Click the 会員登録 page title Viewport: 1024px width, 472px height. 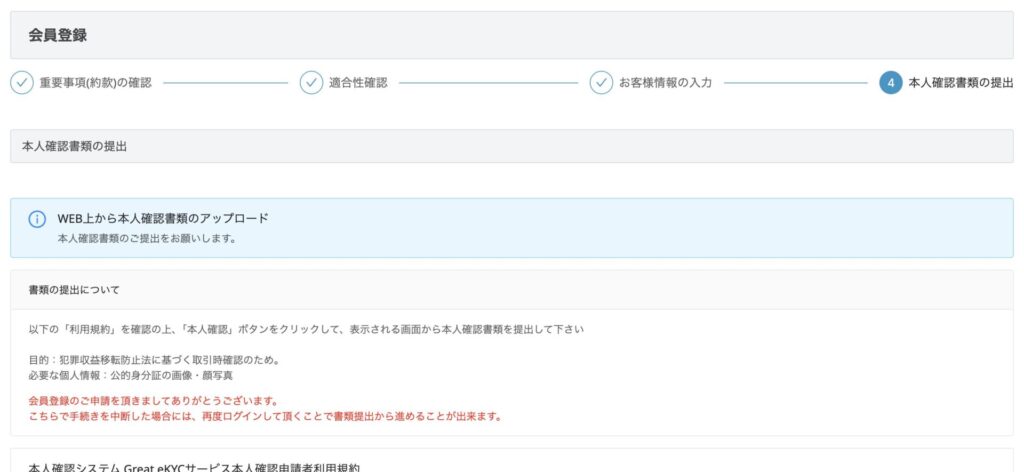58,35
